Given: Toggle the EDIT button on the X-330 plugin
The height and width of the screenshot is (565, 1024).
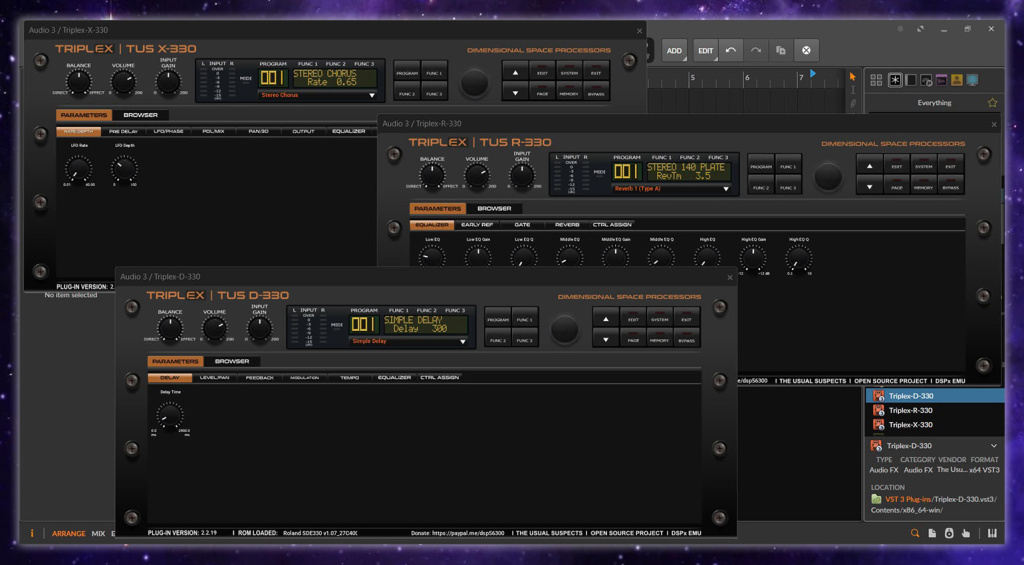Looking at the screenshot, I should (x=542, y=73).
